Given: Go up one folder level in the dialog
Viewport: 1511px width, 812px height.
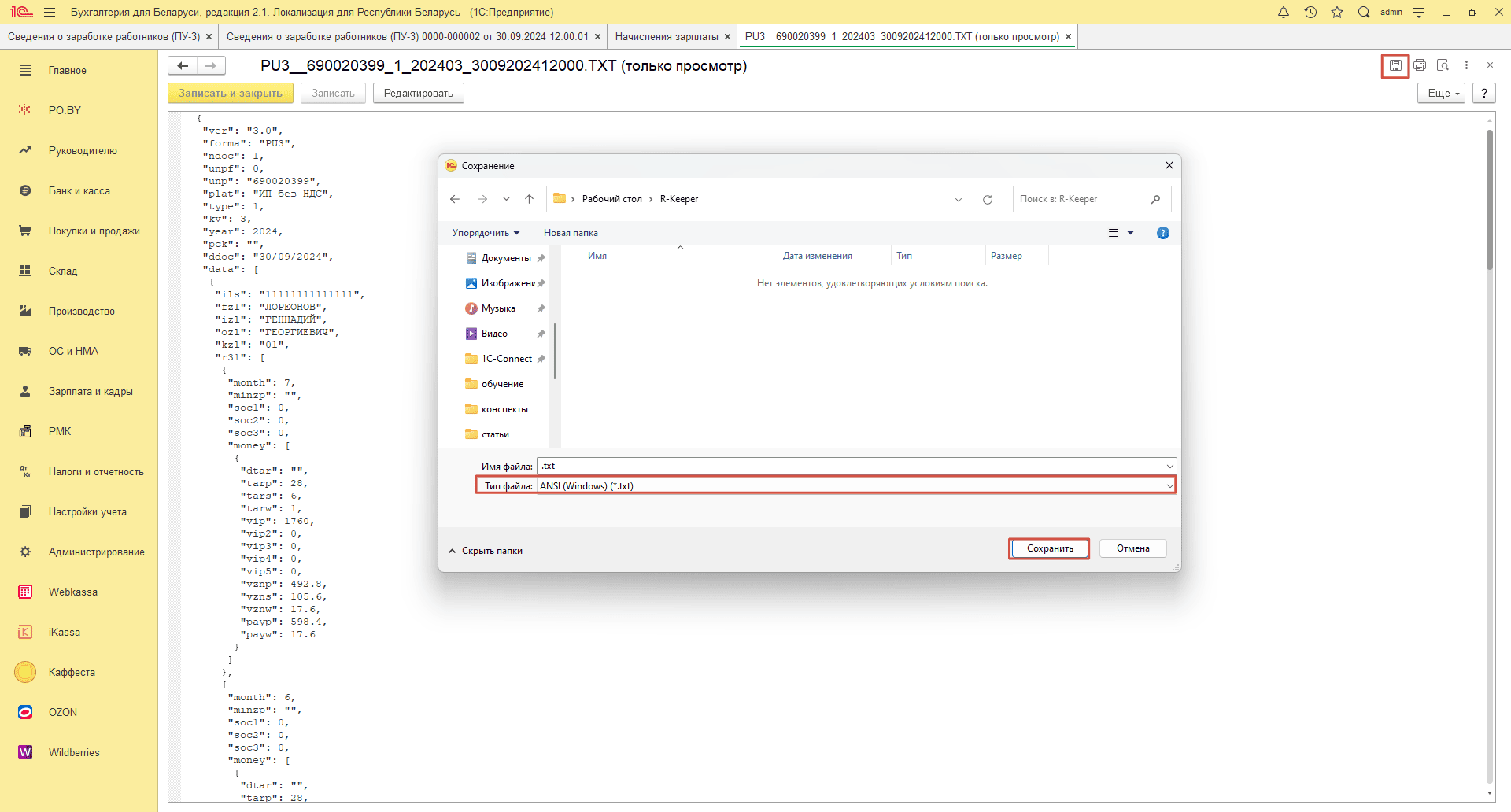Looking at the screenshot, I should point(530,200).
